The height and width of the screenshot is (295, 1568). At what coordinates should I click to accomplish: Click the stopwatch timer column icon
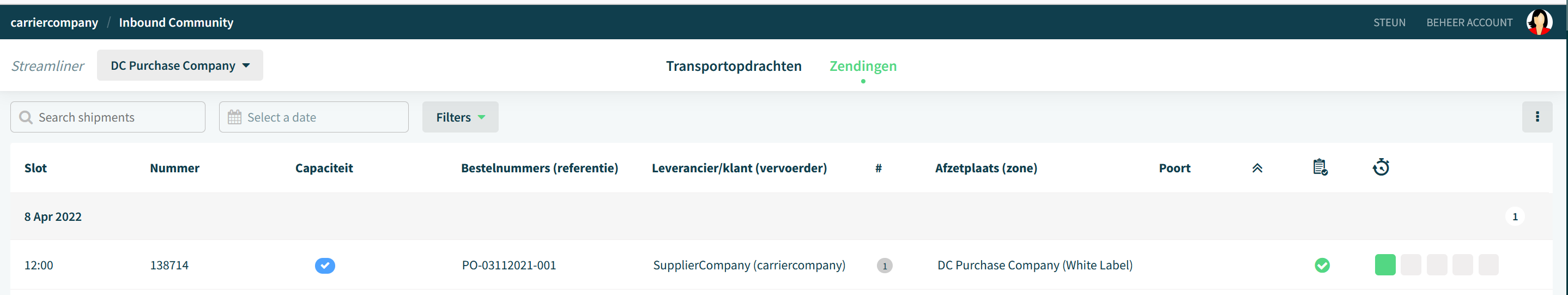tap(1381, 167)
